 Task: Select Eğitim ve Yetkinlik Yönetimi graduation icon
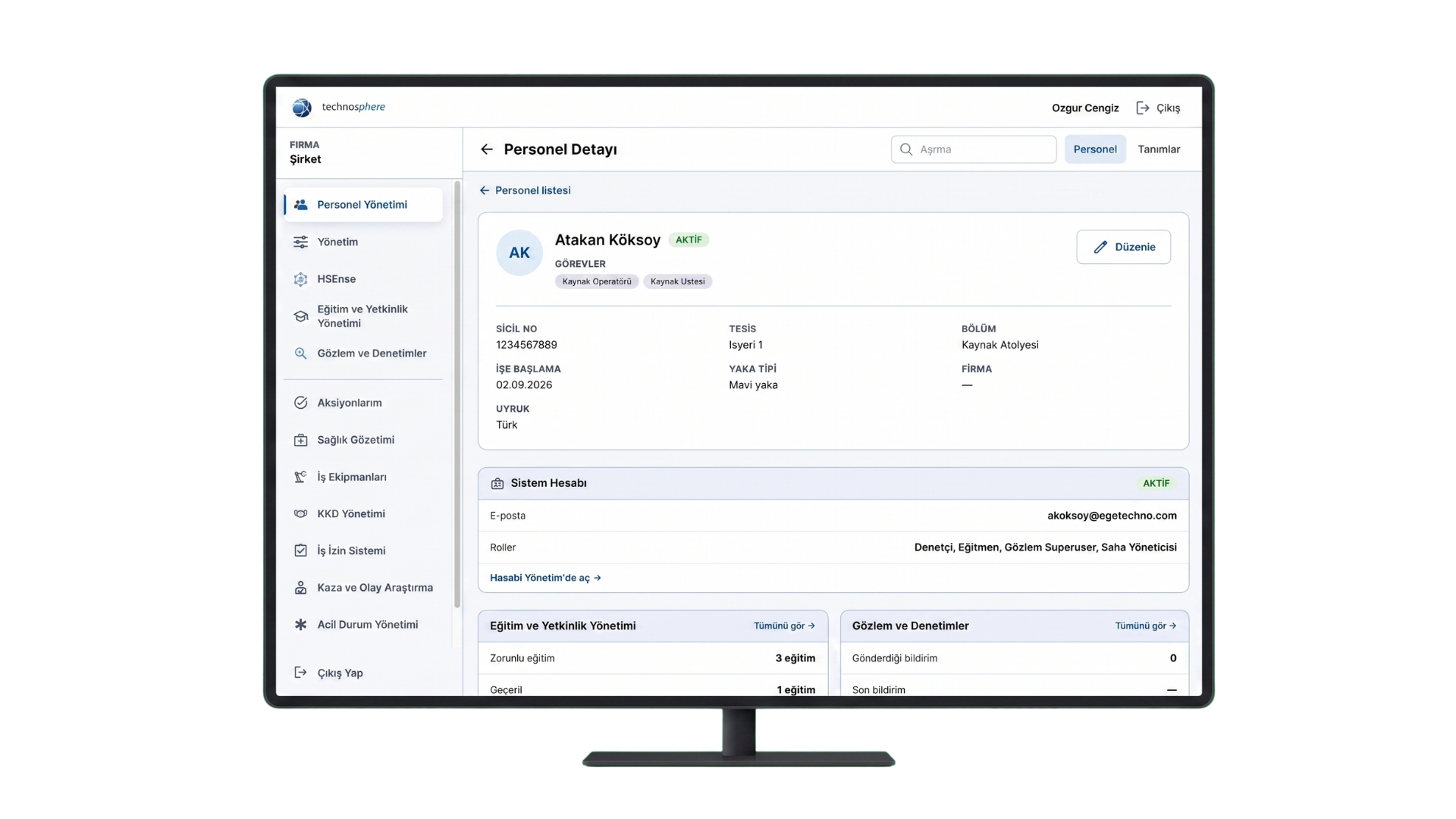(301, 316)
